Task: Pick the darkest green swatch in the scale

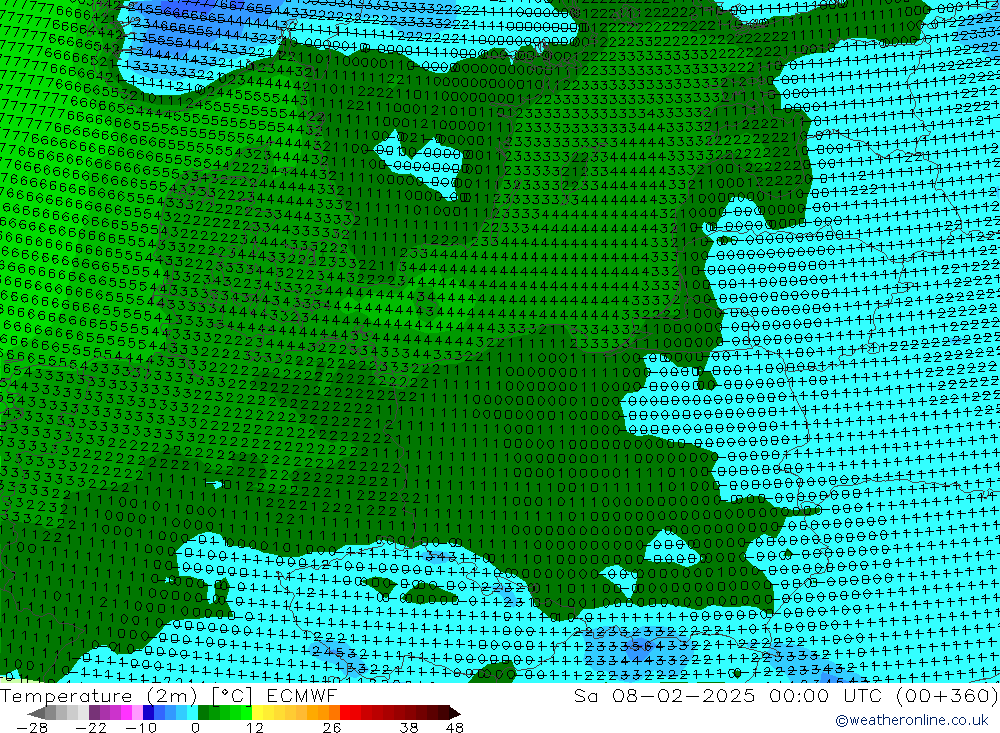Action: pyautogui.click(x=203, y=713)
